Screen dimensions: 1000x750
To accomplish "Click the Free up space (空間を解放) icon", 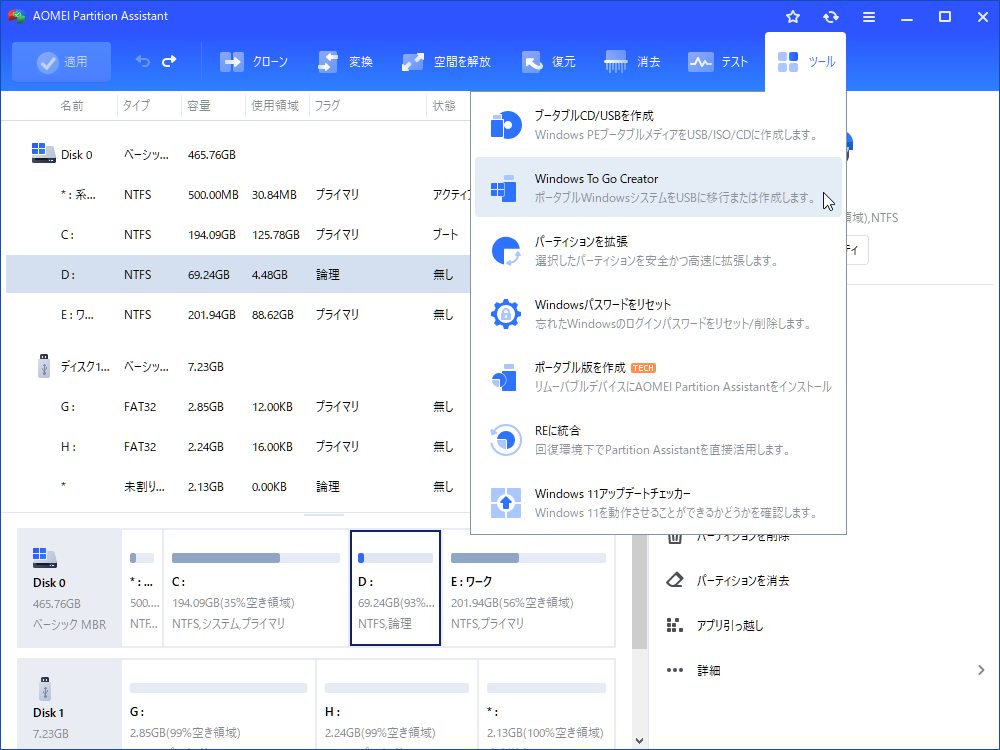I will (413, 62).
